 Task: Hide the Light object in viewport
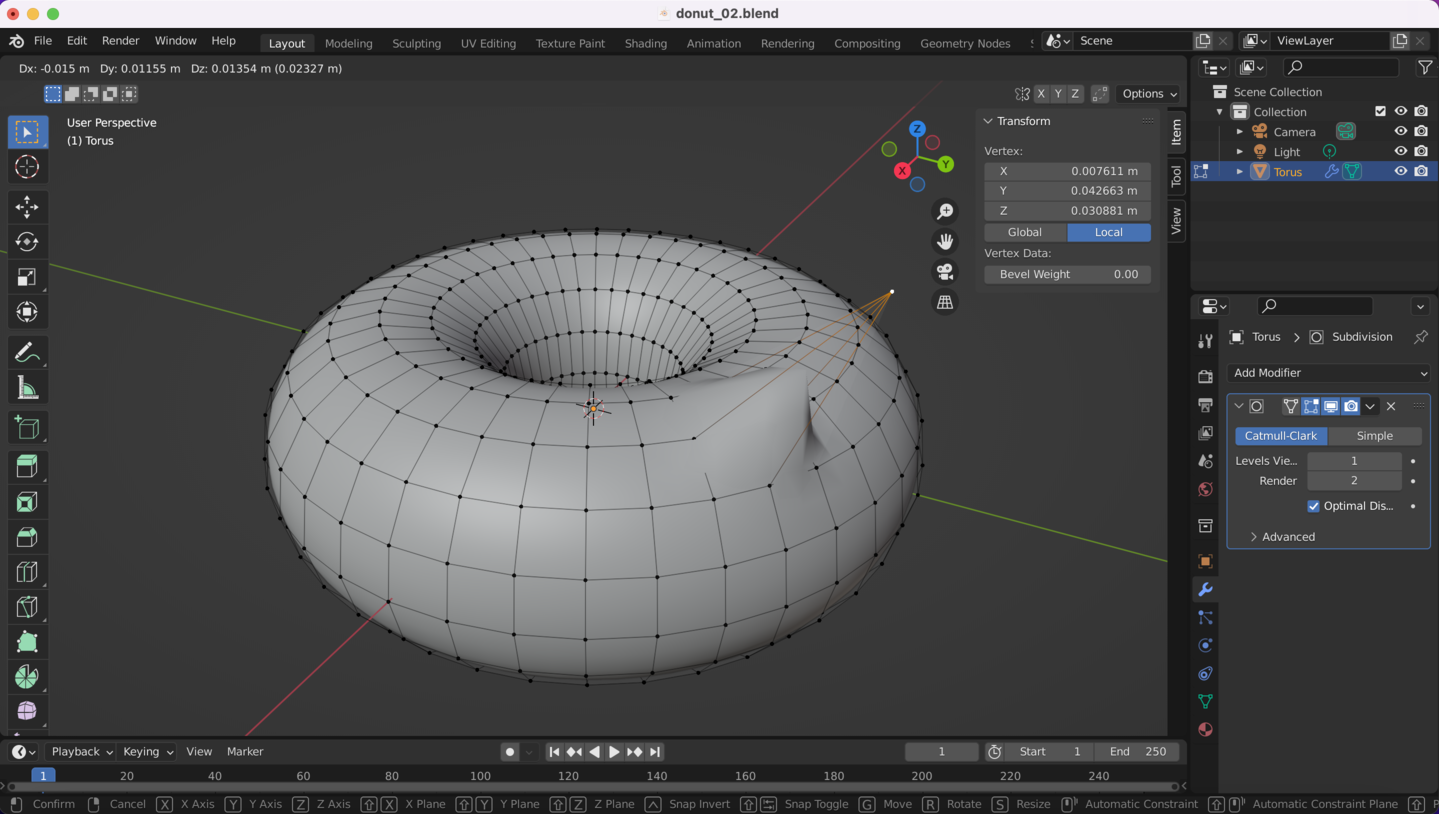1401,151
